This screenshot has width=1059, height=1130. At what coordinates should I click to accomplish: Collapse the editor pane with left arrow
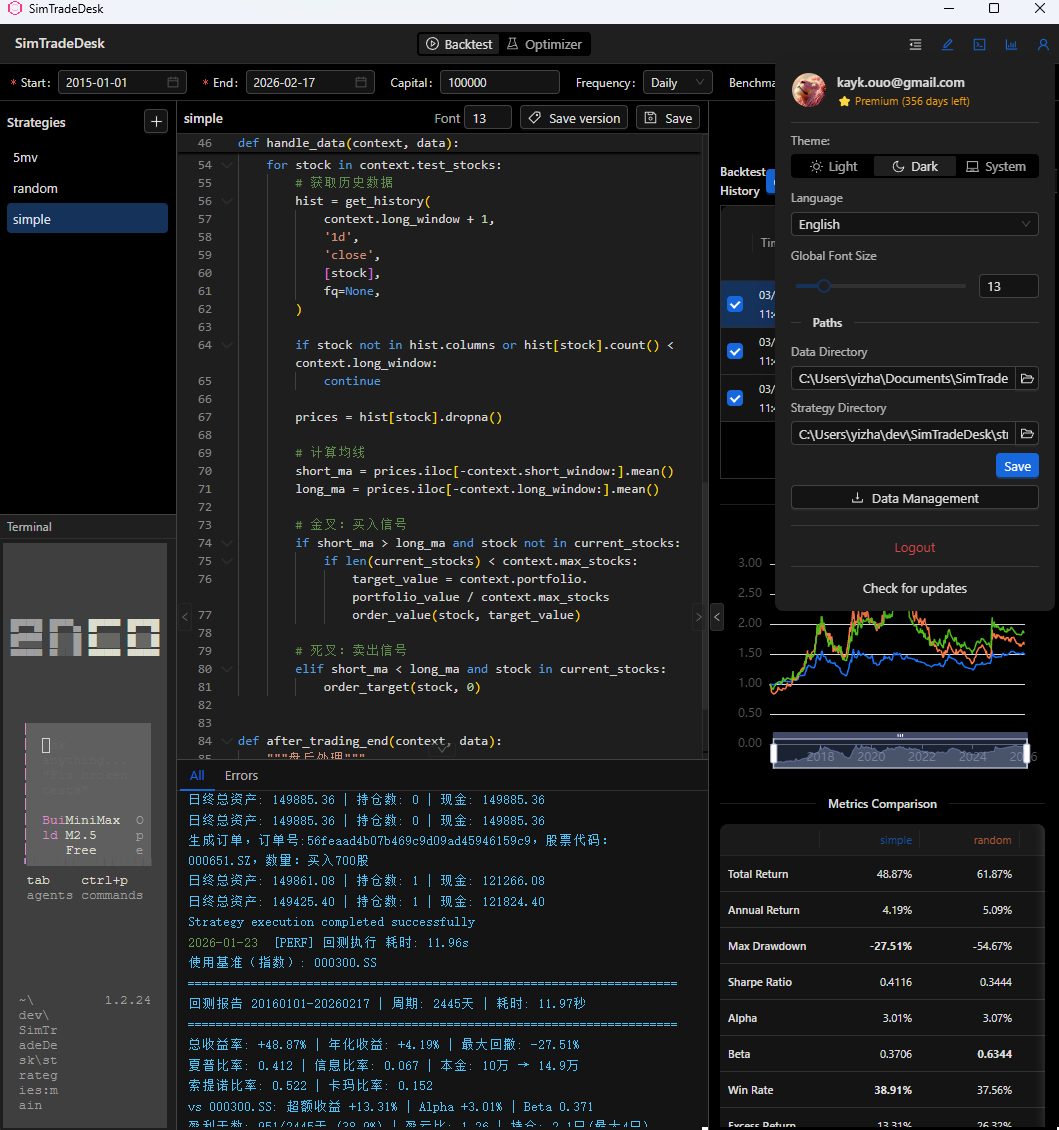pyautogui.click(x=185, y=616)
